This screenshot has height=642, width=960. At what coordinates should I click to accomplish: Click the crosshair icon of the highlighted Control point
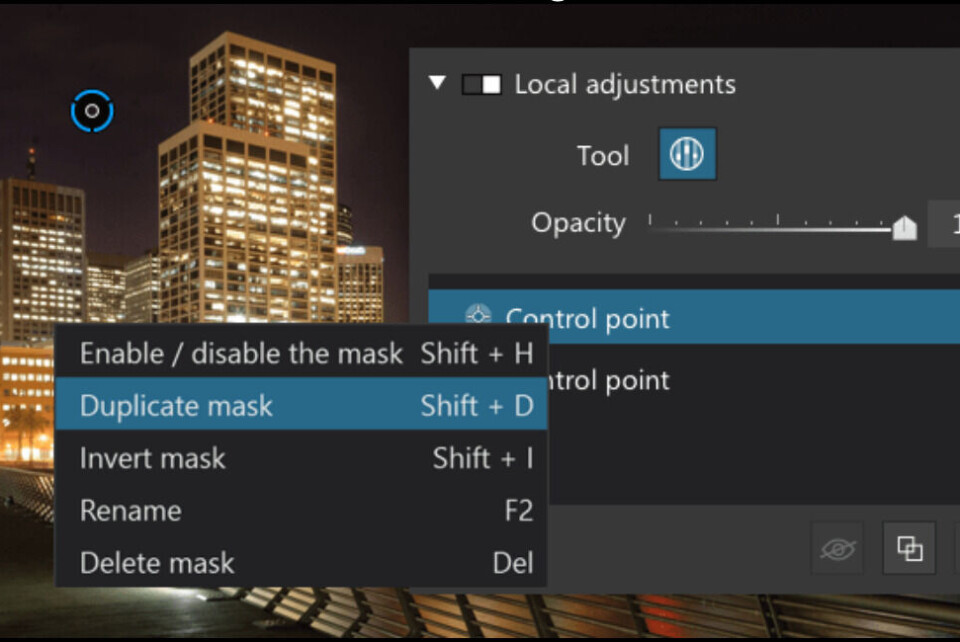pyautogui.click(x=478, y=318)
